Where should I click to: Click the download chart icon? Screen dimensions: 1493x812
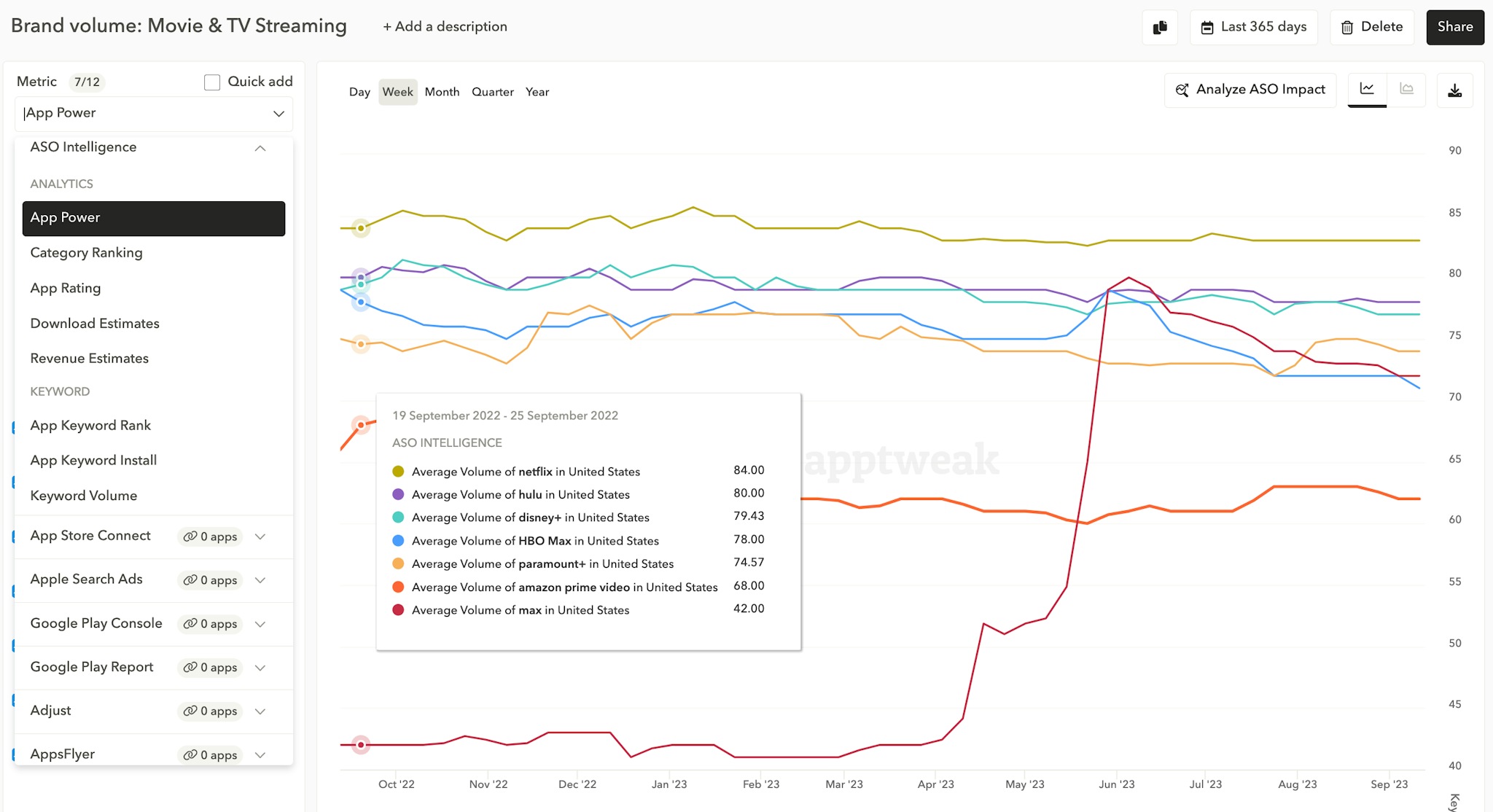pyautogui.click(x=1455, y=90)
